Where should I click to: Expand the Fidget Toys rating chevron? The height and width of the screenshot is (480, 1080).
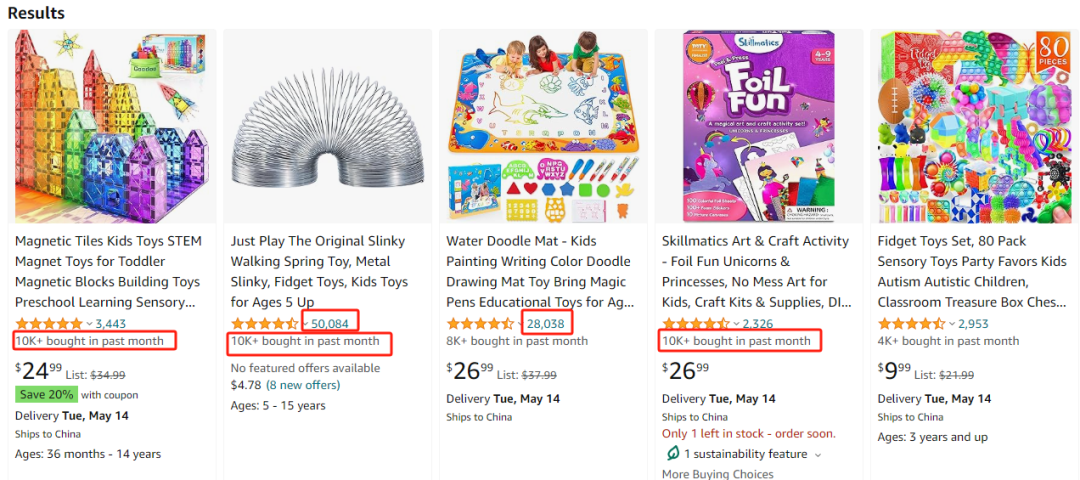[x=952, y=324]
